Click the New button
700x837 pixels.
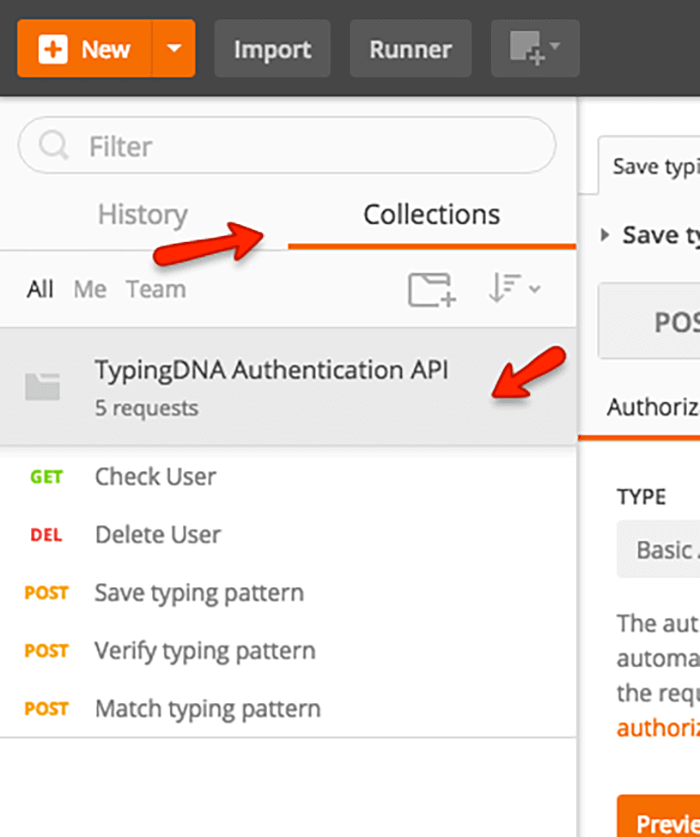84,49
